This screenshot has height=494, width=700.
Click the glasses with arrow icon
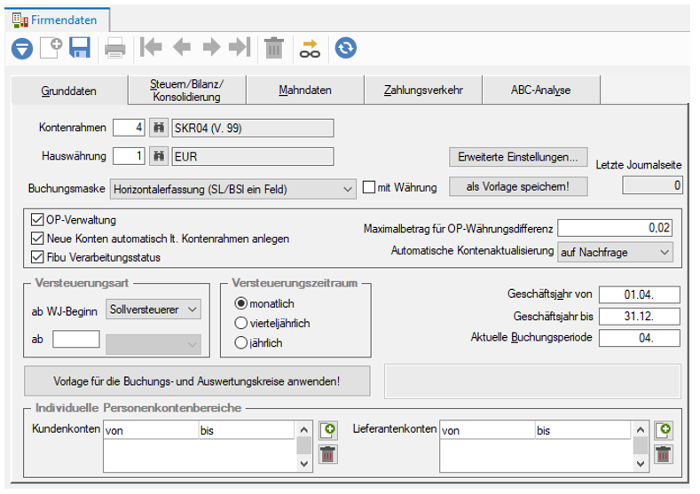pyautogui.click(x=310, y=49)
